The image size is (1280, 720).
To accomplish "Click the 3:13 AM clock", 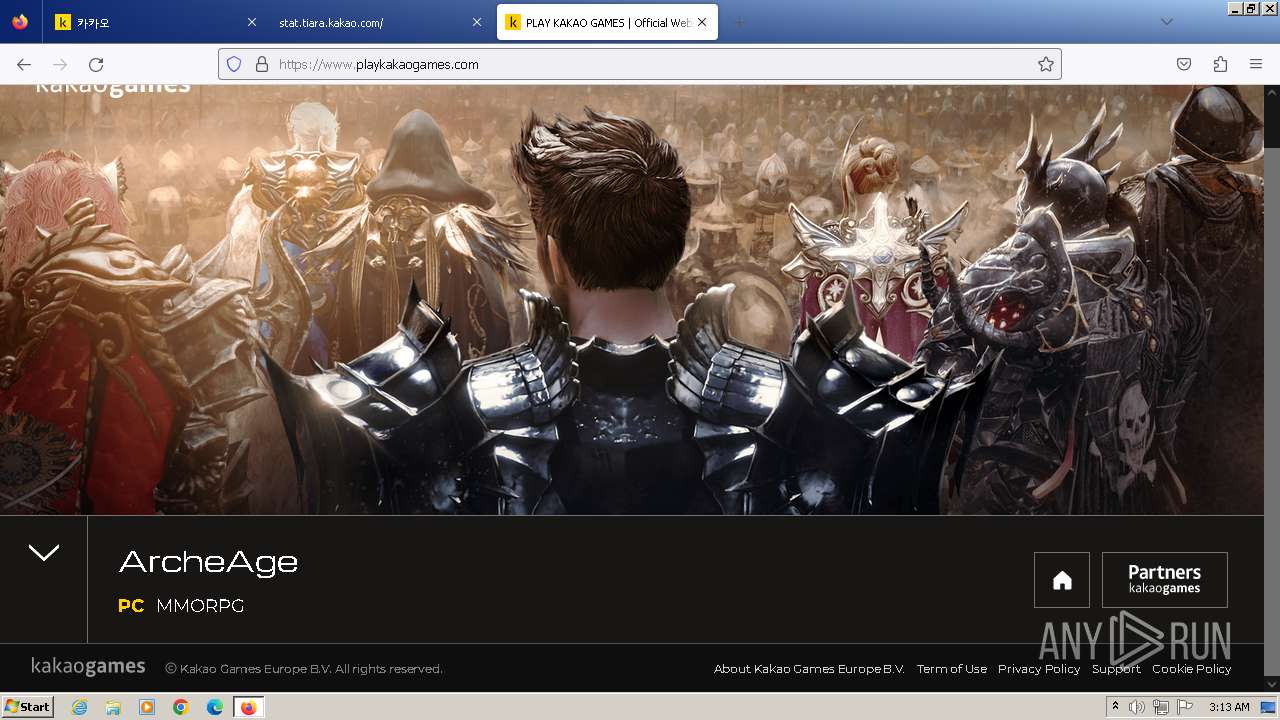I will tap(1229, 707).
